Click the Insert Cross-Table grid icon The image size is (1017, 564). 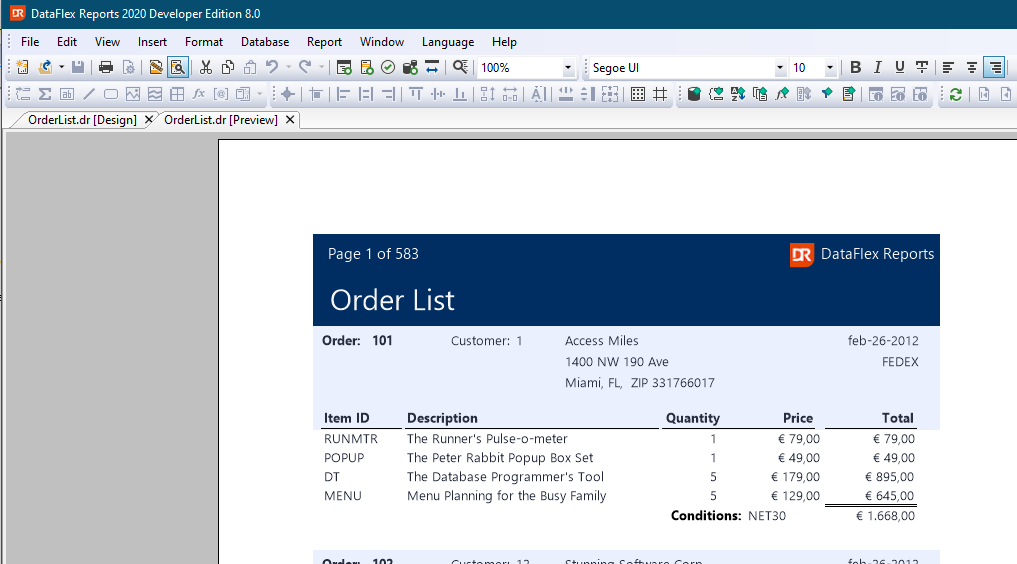(177, 95)
